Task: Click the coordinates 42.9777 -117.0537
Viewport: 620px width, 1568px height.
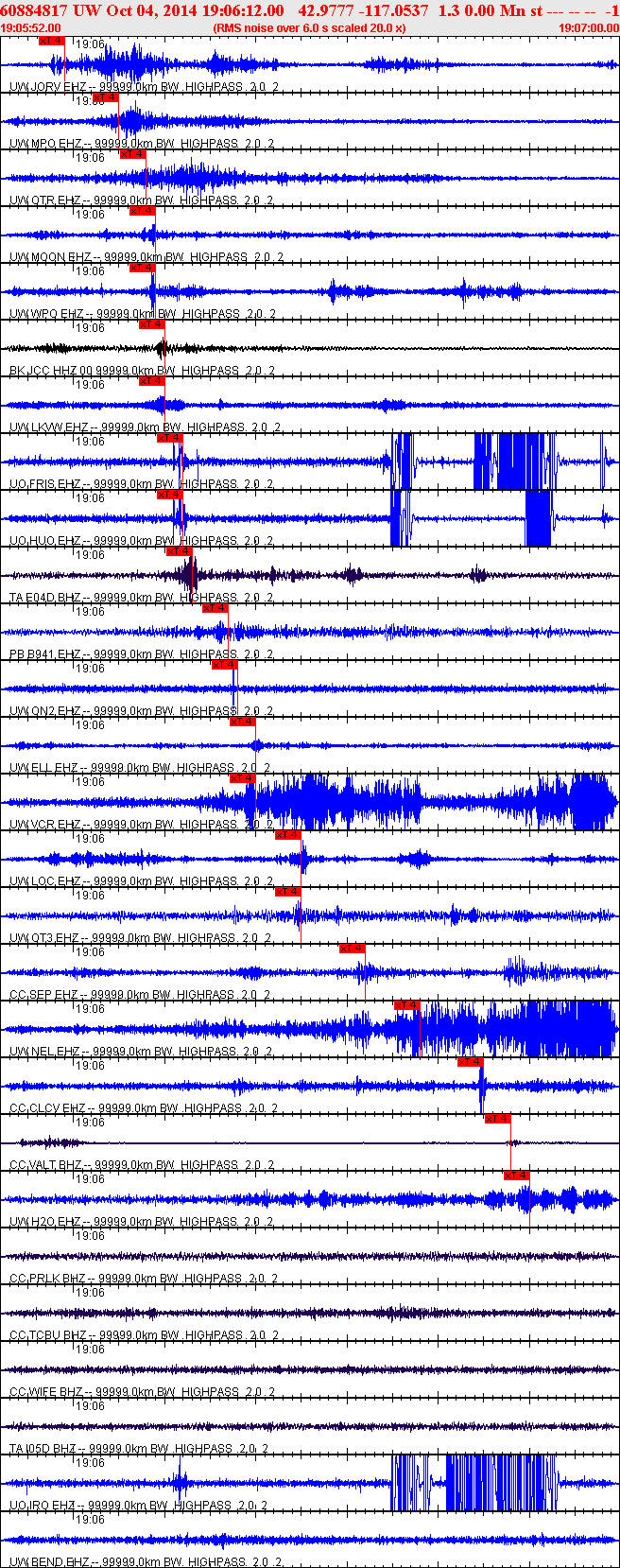Action: coord(363,10)
